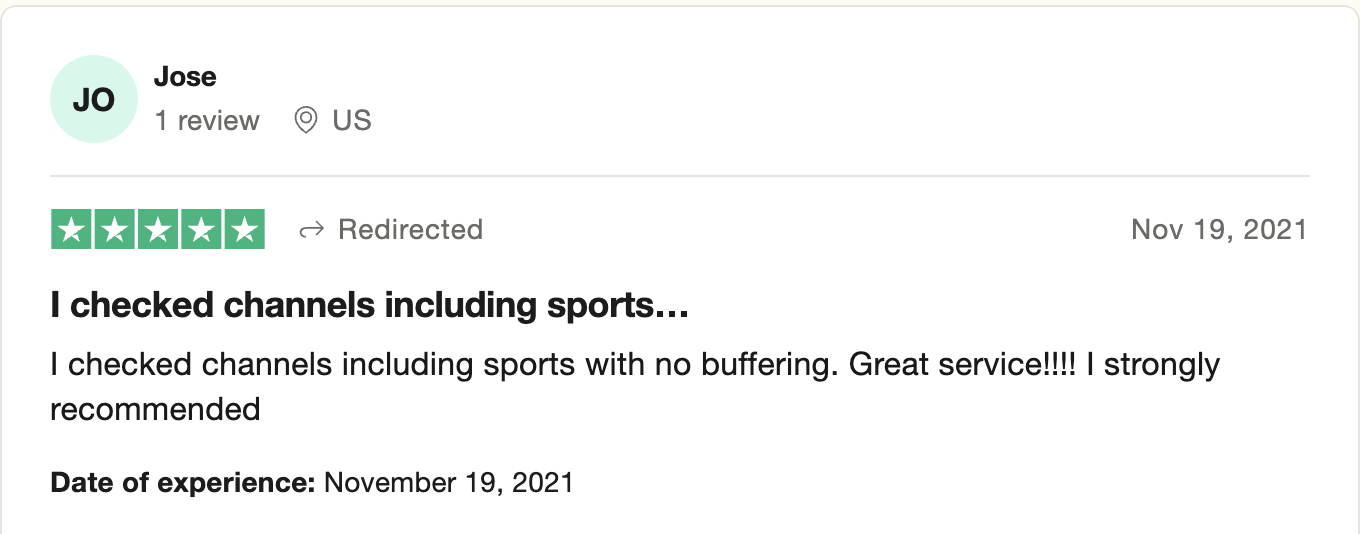Click the Nov 19, 2021 review date
The height and width of the screenshot is (534, 1360).
(x=1219, y=230)
